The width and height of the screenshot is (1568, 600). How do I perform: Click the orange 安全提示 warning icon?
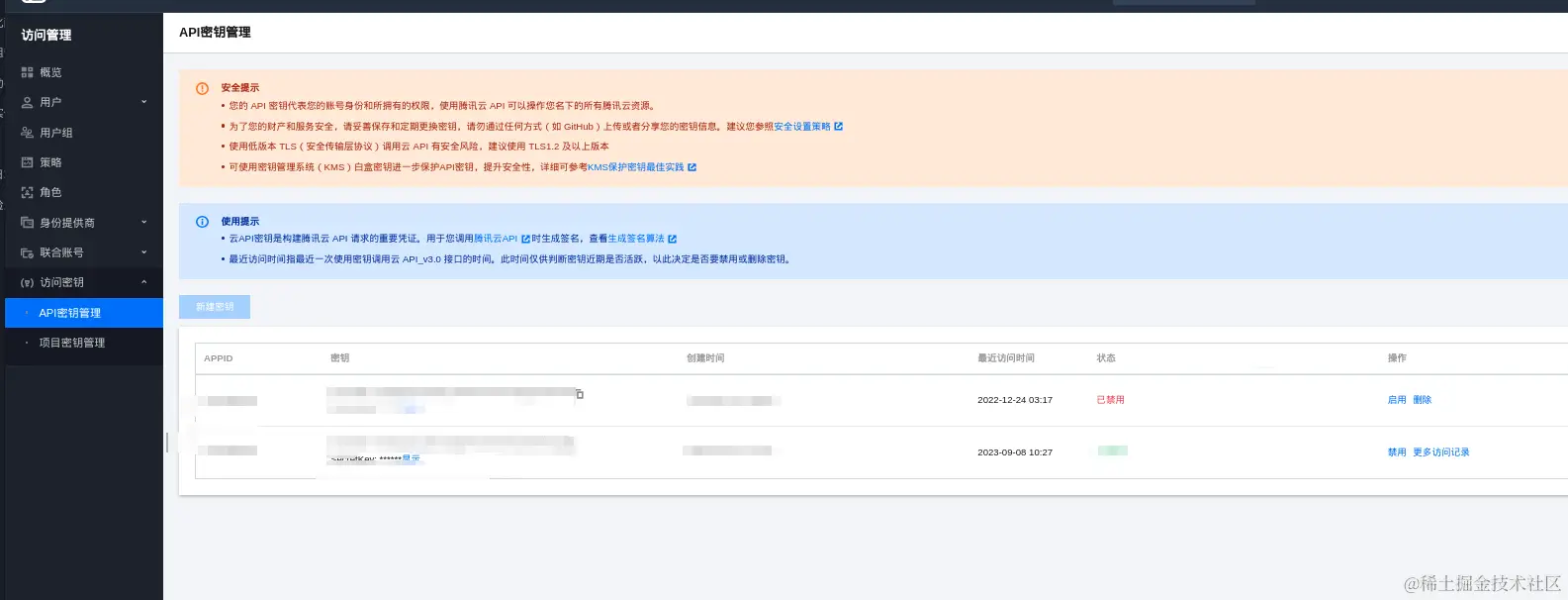(x=202, y=88)
